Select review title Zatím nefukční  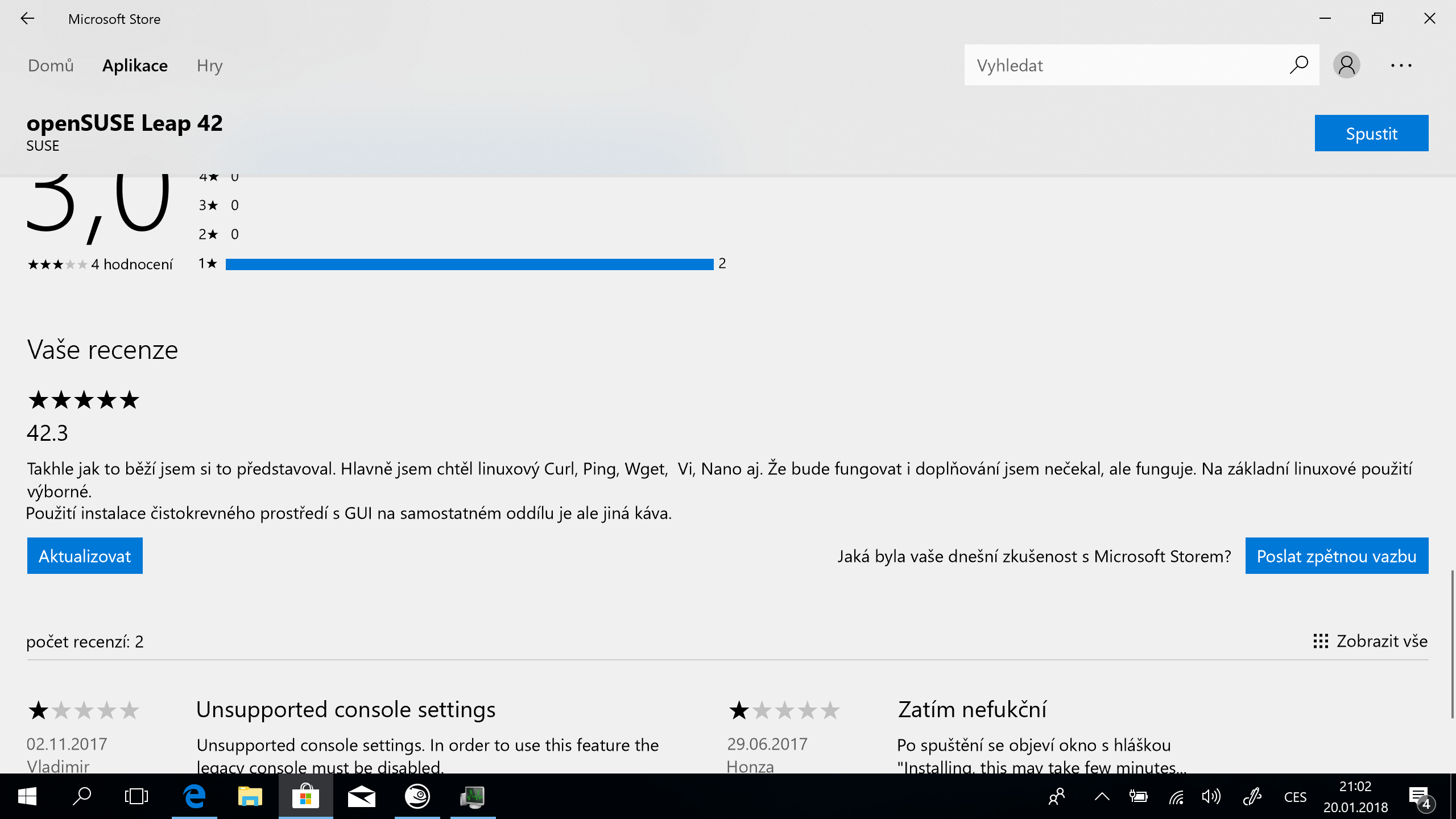[x=972, y=709]
